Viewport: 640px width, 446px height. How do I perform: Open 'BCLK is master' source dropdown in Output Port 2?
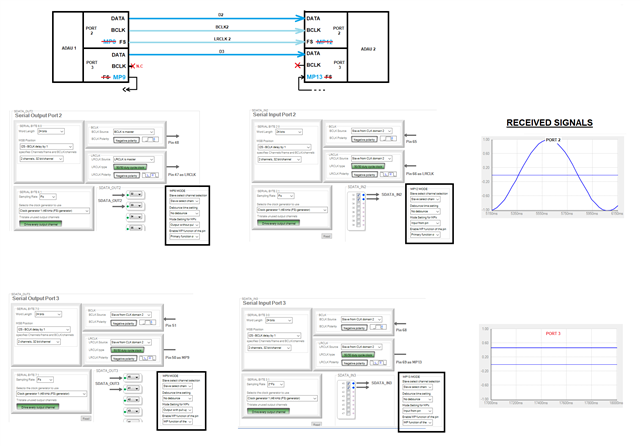[133, 132]
